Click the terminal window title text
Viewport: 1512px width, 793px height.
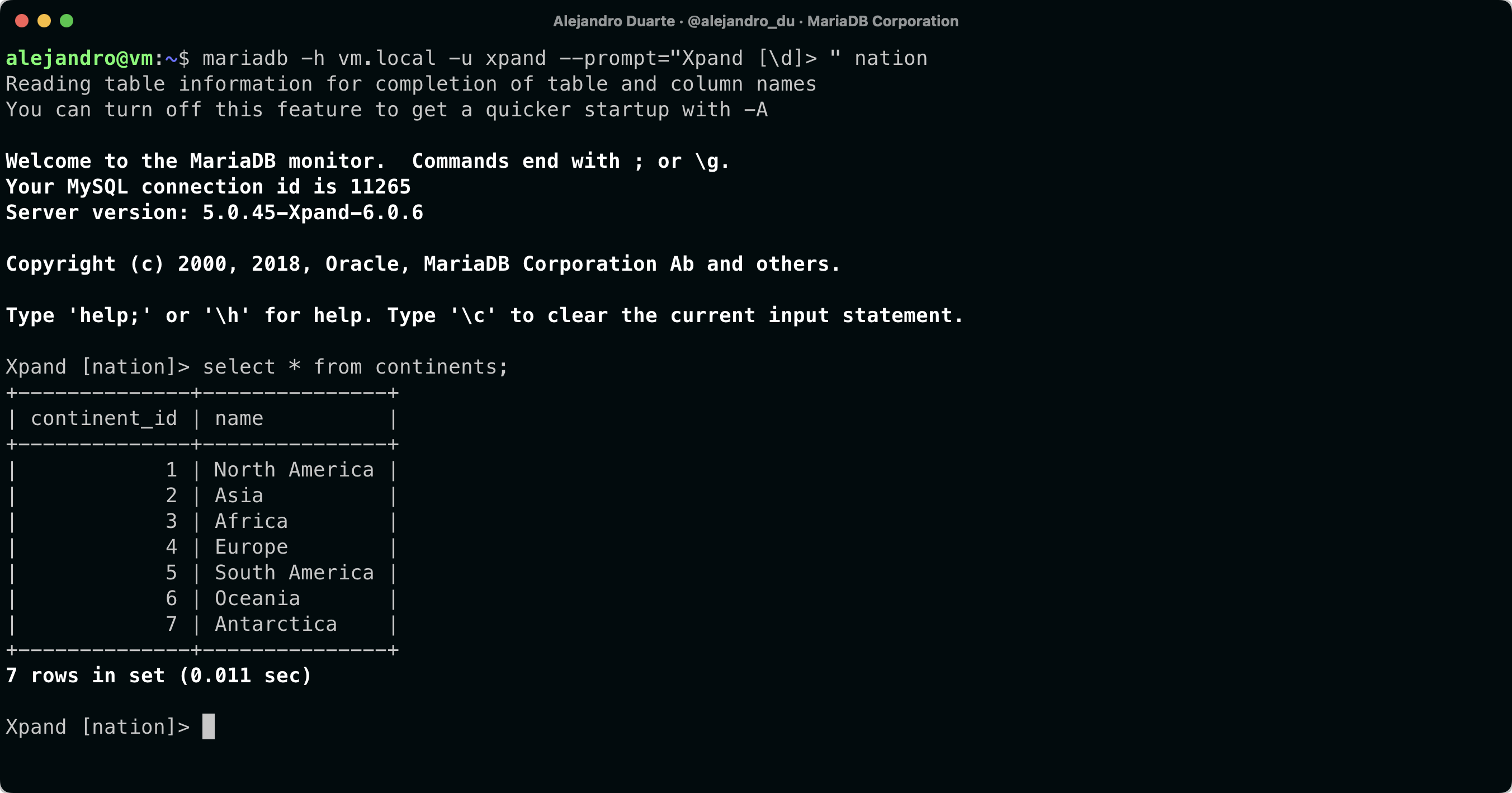[755, 21]
